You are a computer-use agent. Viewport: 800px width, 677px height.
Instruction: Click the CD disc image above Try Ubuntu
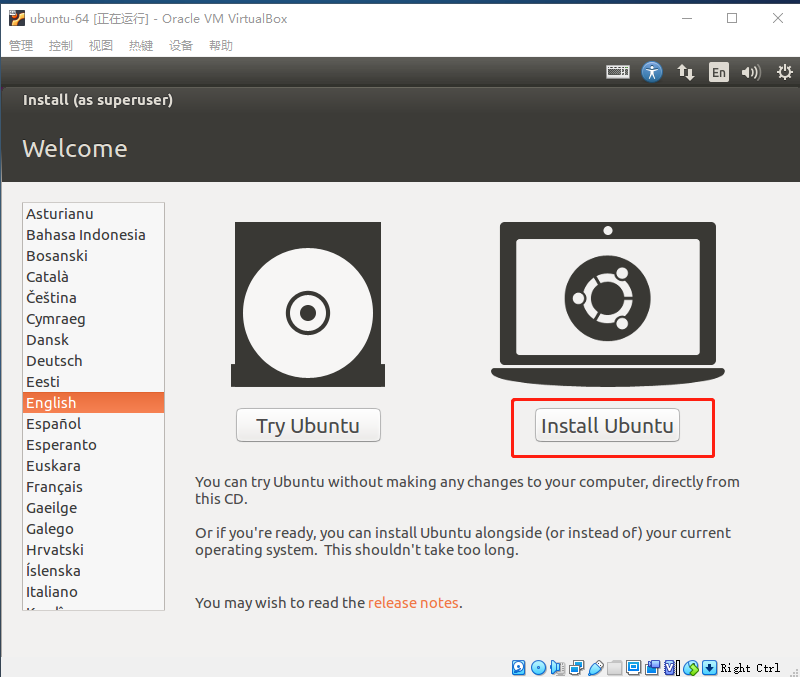point(308,304)
